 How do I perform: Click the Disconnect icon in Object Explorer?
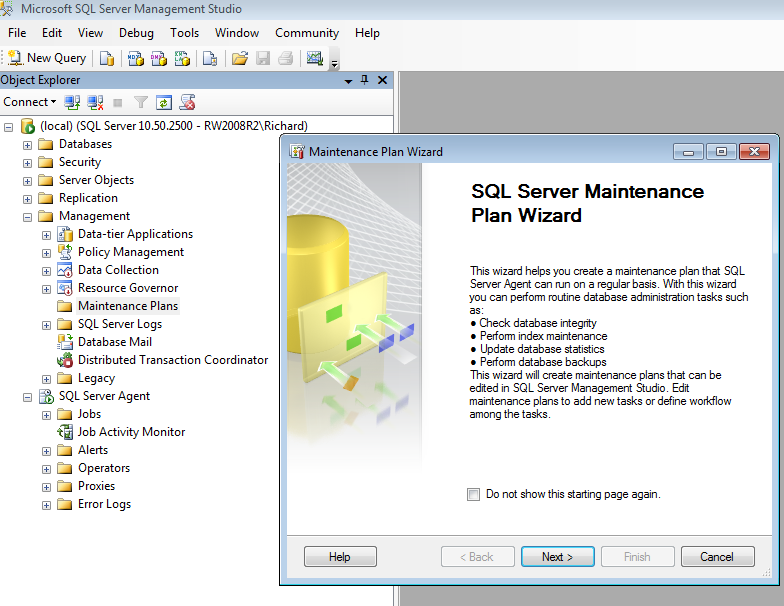95,102
